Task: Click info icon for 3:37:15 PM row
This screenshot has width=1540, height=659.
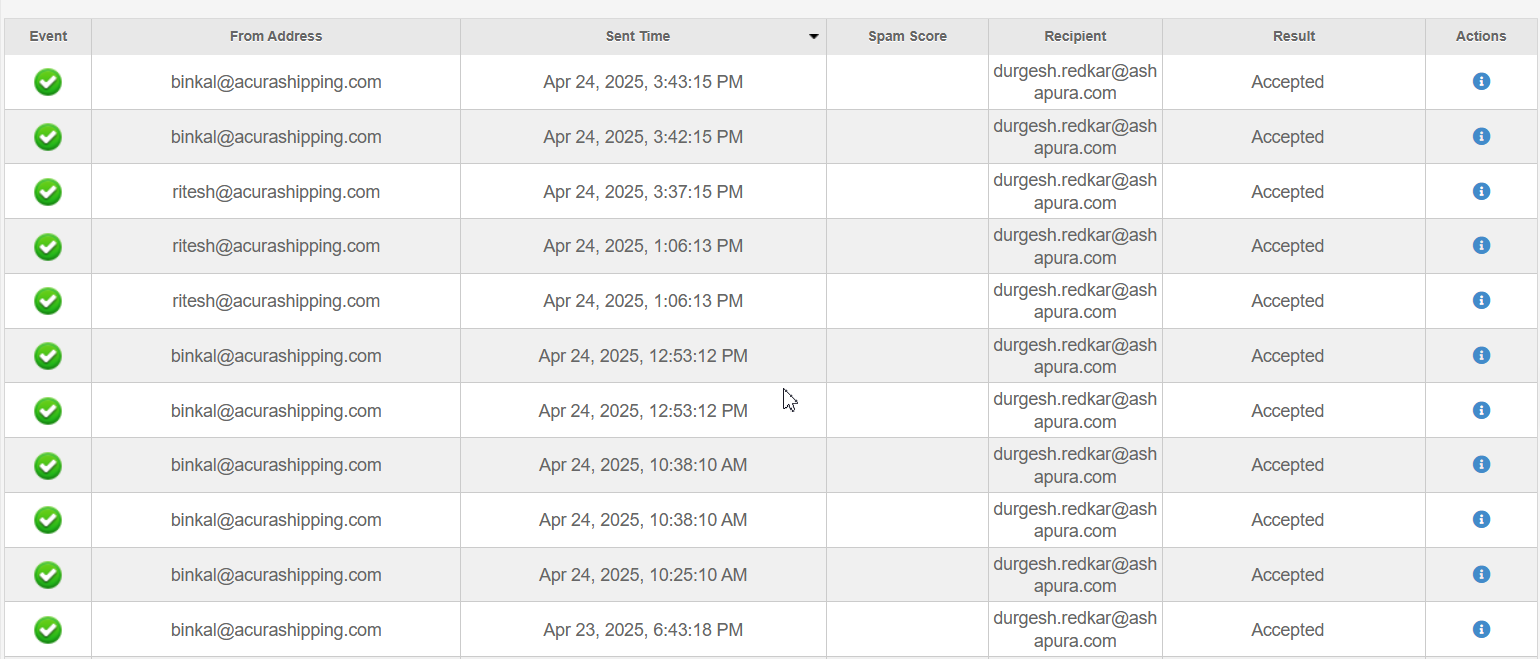Action: point(1481,191)
